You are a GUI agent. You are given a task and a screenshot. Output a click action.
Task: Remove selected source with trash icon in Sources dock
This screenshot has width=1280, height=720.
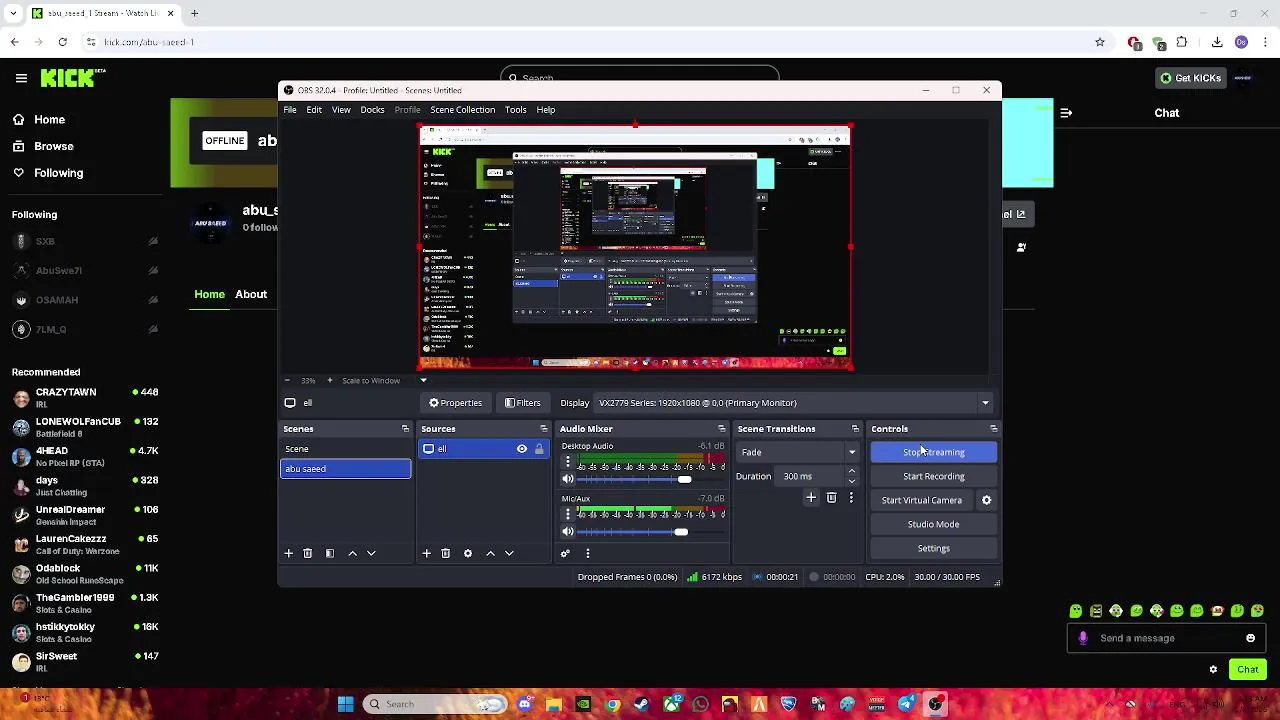coord(446,553)
